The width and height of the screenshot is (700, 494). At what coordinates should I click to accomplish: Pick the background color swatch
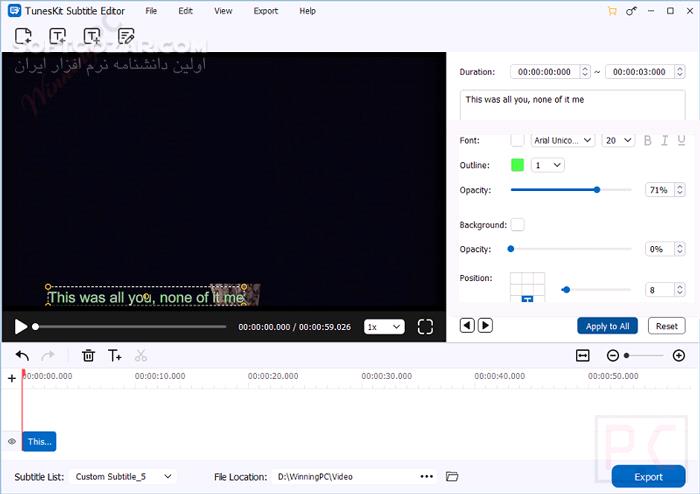[x=517, y=224]
